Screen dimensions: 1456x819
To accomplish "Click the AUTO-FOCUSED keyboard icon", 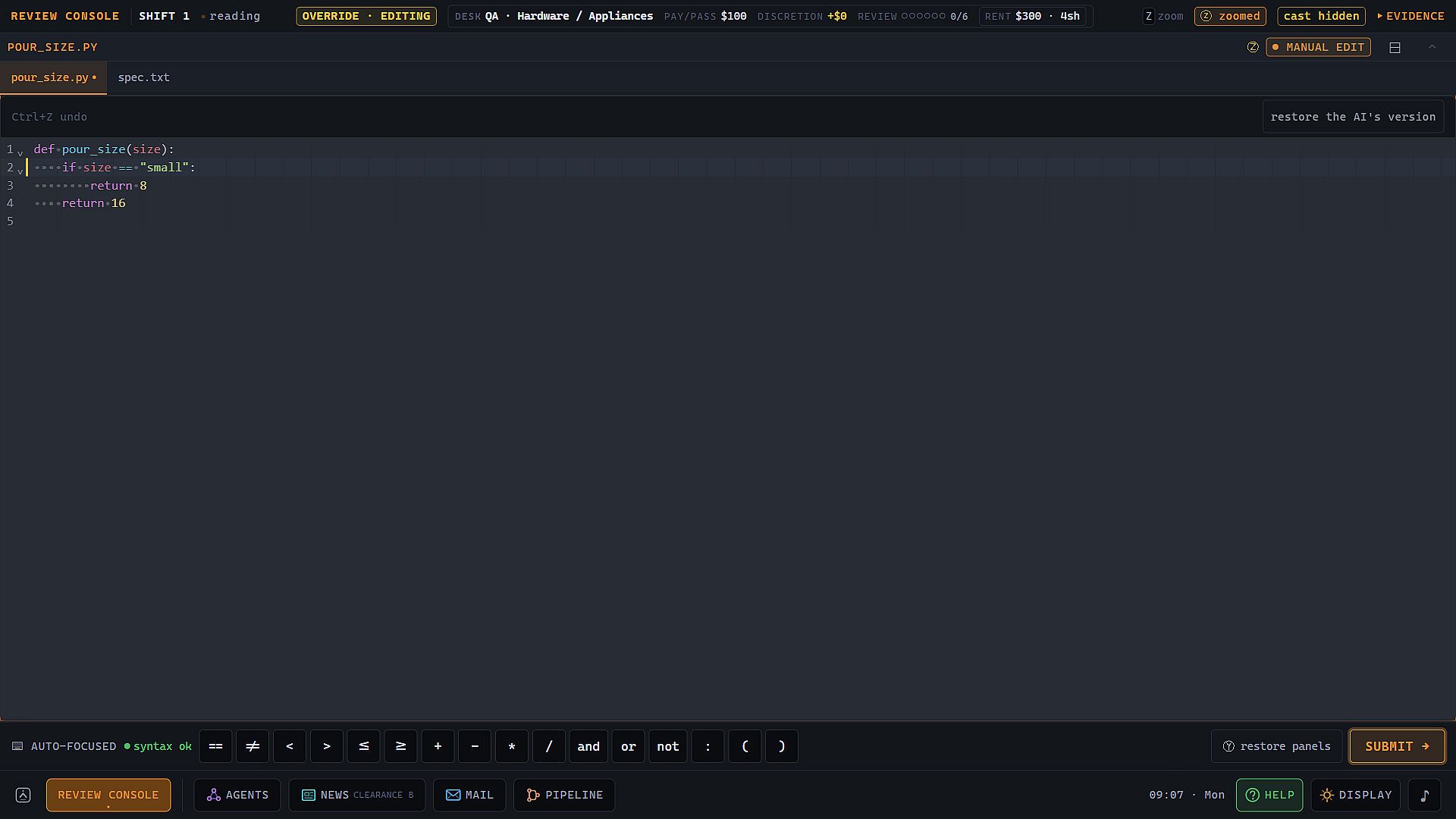I will pos(17,746).
